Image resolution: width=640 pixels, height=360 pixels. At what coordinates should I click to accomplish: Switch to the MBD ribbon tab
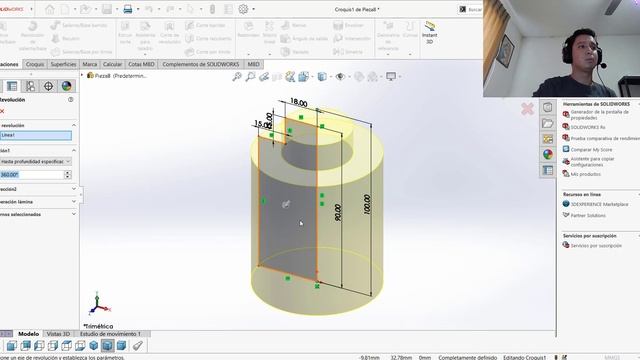point(253,64)
